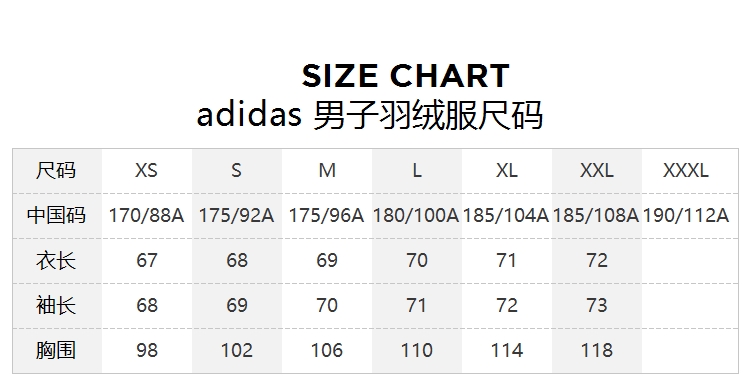Select sleeve length value 73
This screenshot has height=385, width=750.
coord(596,305)
